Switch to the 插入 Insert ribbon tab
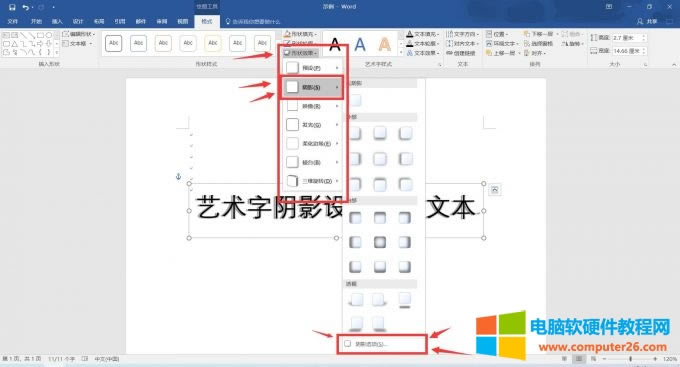The width and height of the screenshot is (680, 367). (57, 21)
